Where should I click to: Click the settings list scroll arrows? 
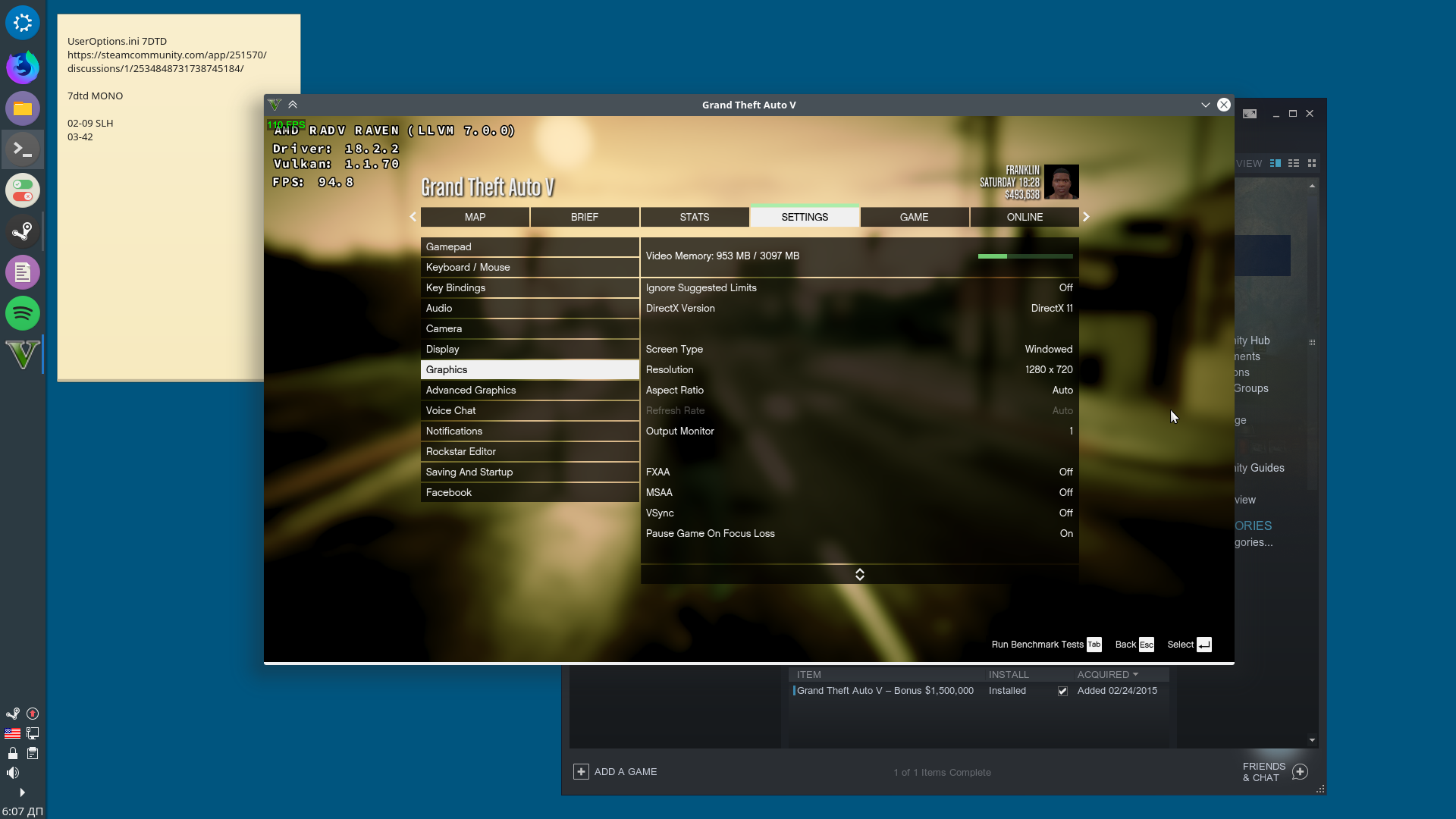pyautogui.click(x=859, y=575)
